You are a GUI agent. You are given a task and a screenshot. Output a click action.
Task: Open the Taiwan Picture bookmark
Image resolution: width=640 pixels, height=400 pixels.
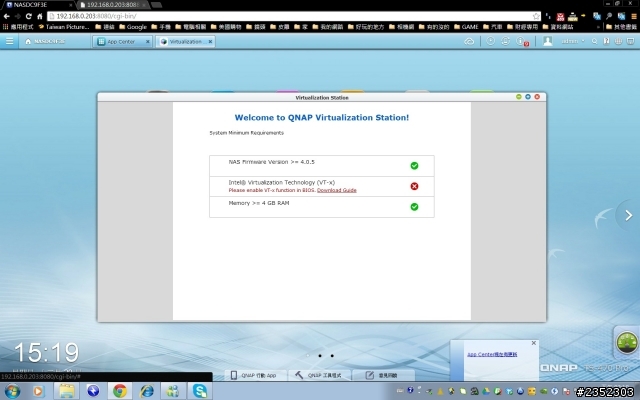click(64, 27)
